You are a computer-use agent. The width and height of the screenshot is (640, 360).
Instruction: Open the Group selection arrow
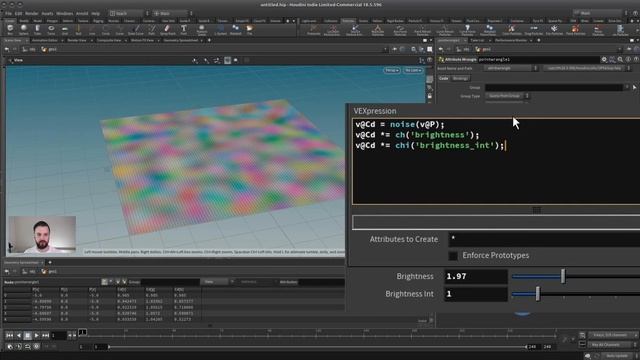(634, 87)
